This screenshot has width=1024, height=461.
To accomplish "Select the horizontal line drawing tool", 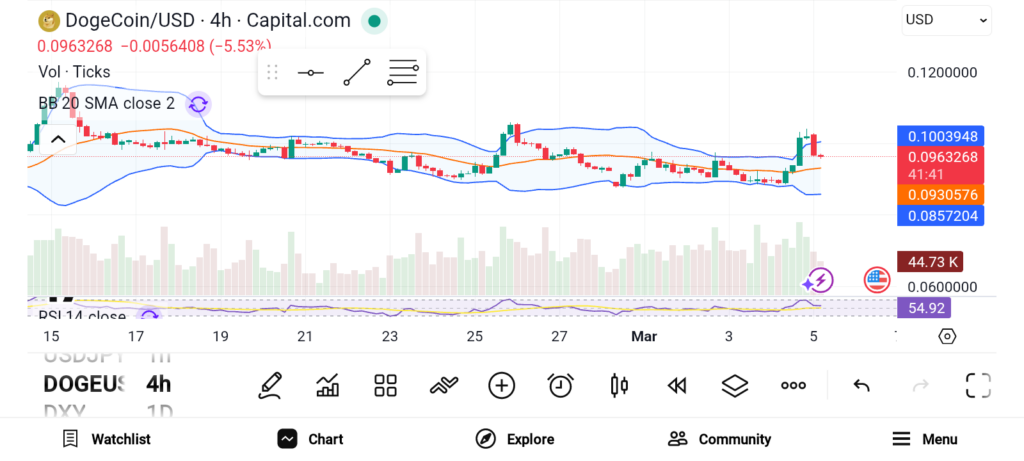I will tap(310, 73).
